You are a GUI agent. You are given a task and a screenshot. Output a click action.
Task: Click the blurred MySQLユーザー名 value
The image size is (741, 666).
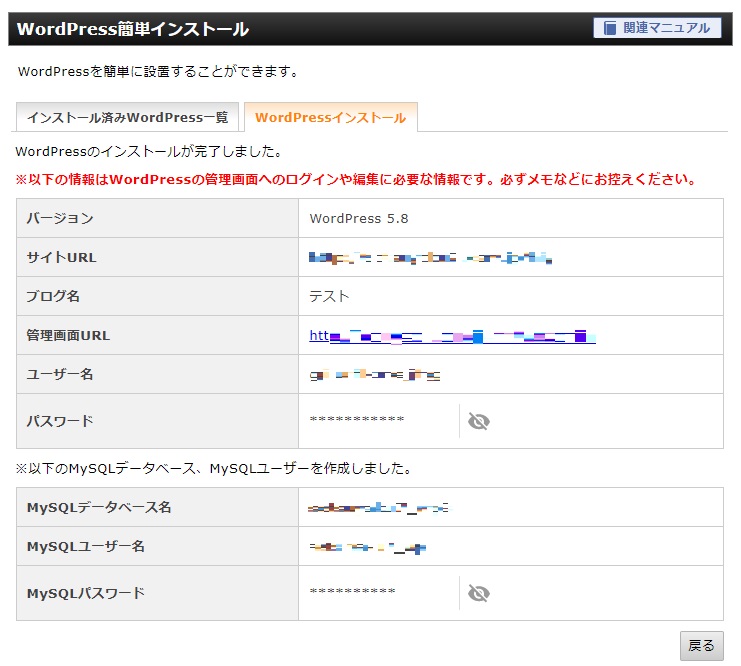(368, 547)
